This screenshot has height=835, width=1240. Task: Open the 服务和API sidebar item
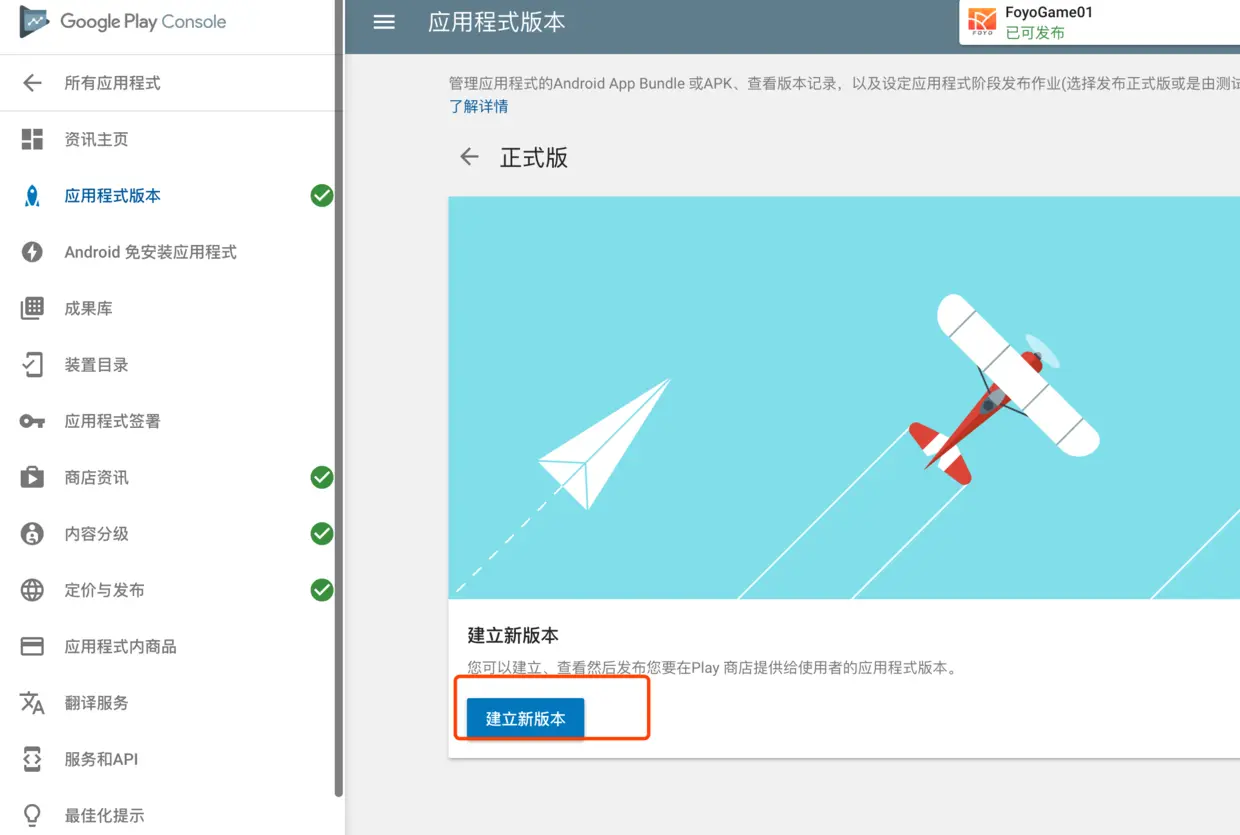point(31,758)
